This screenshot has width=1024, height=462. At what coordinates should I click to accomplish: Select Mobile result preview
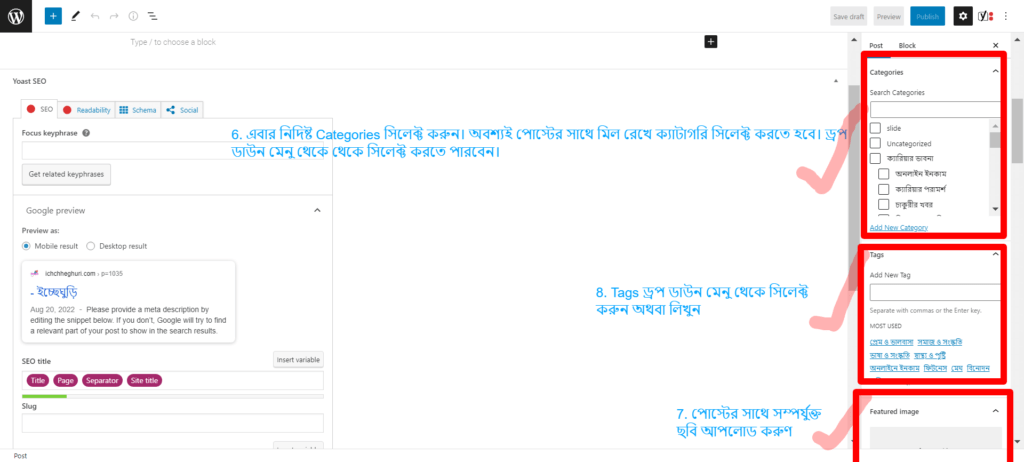pos(26,246)
